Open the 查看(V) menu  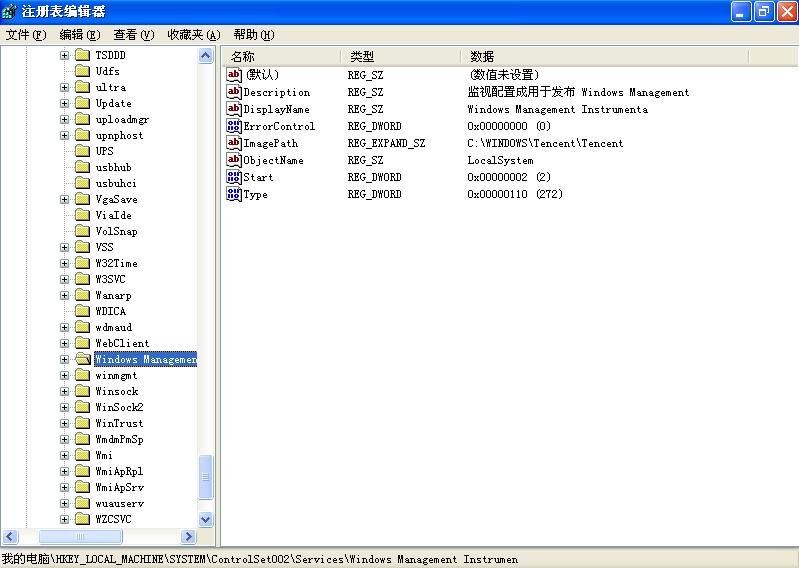(x=134, y=35)
